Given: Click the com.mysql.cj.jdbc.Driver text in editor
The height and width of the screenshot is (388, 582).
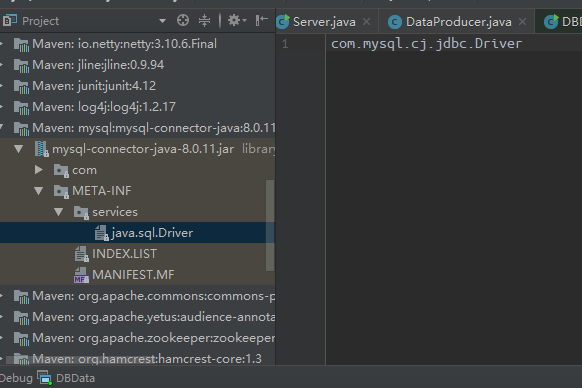Looking at the screenshot, I should pos(426,44).
